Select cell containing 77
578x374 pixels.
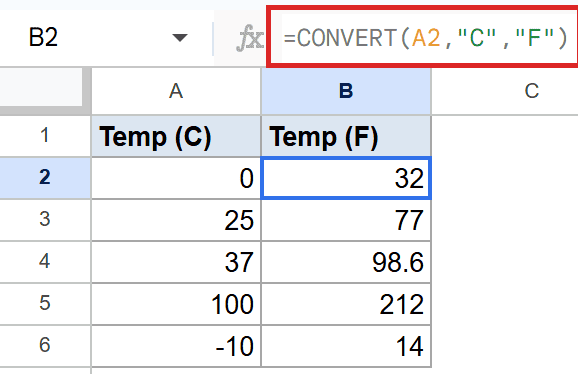(x=346, y=220)
